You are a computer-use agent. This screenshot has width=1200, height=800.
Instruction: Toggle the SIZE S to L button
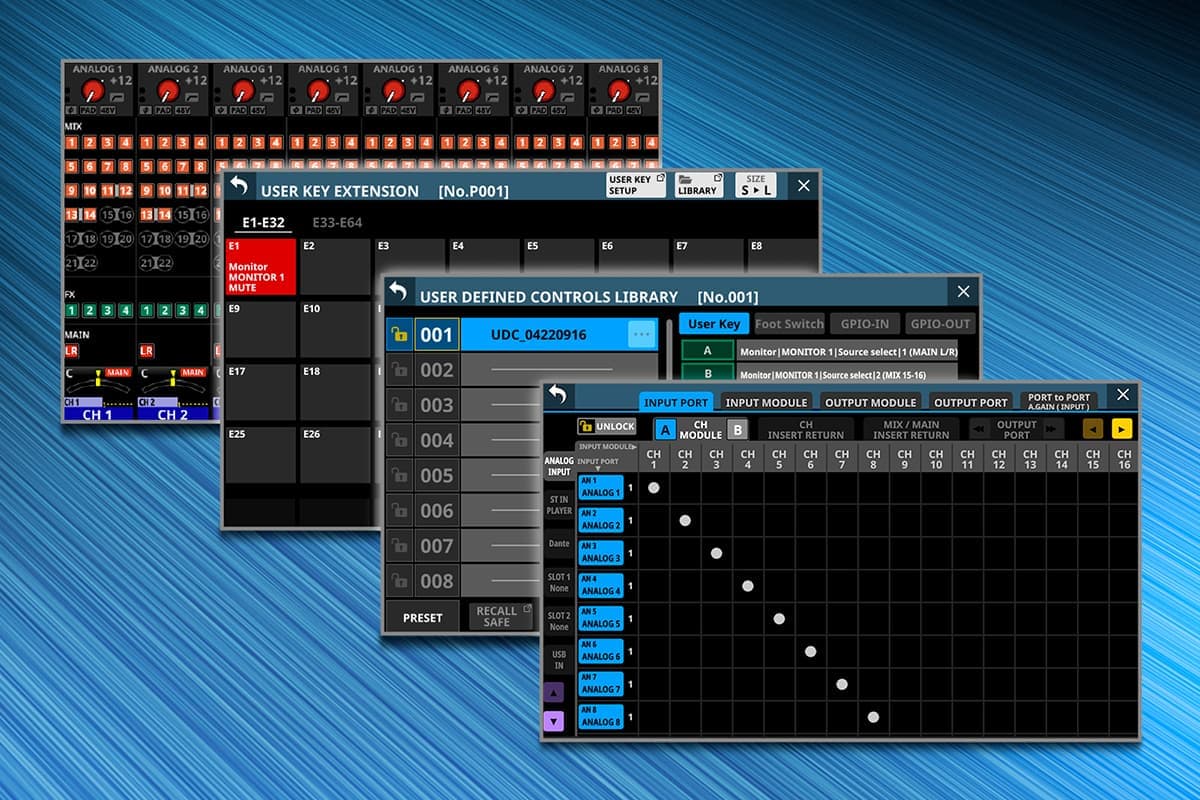(755, 185)
